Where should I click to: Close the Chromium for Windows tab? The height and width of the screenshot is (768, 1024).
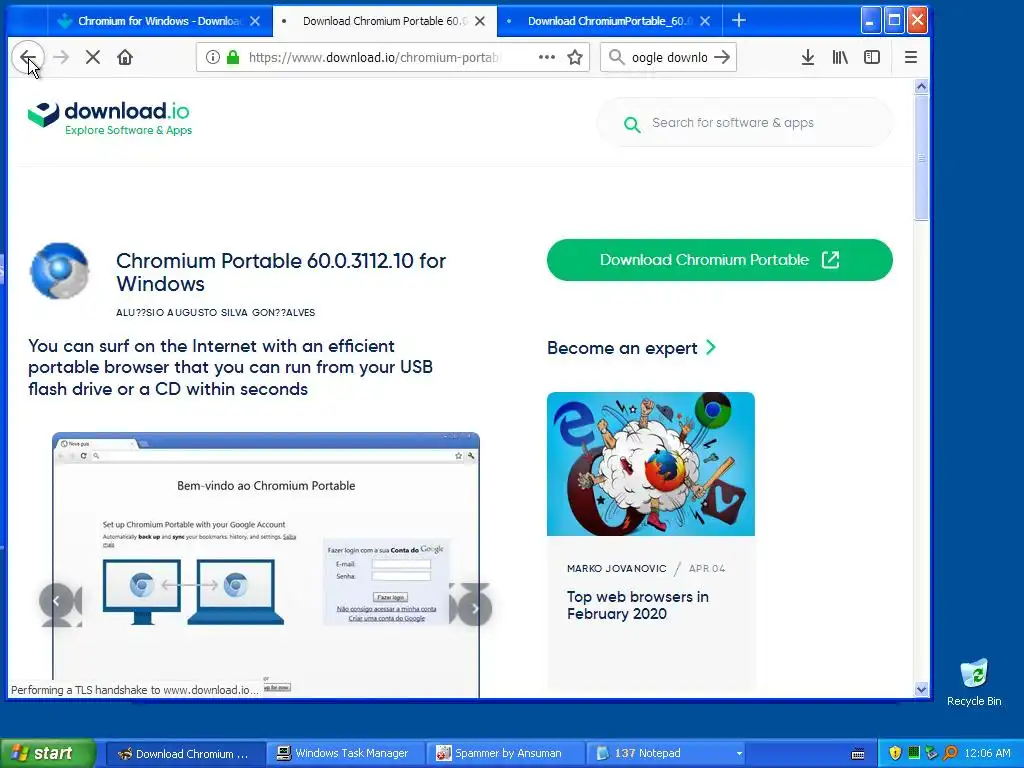tap(255, 21)
